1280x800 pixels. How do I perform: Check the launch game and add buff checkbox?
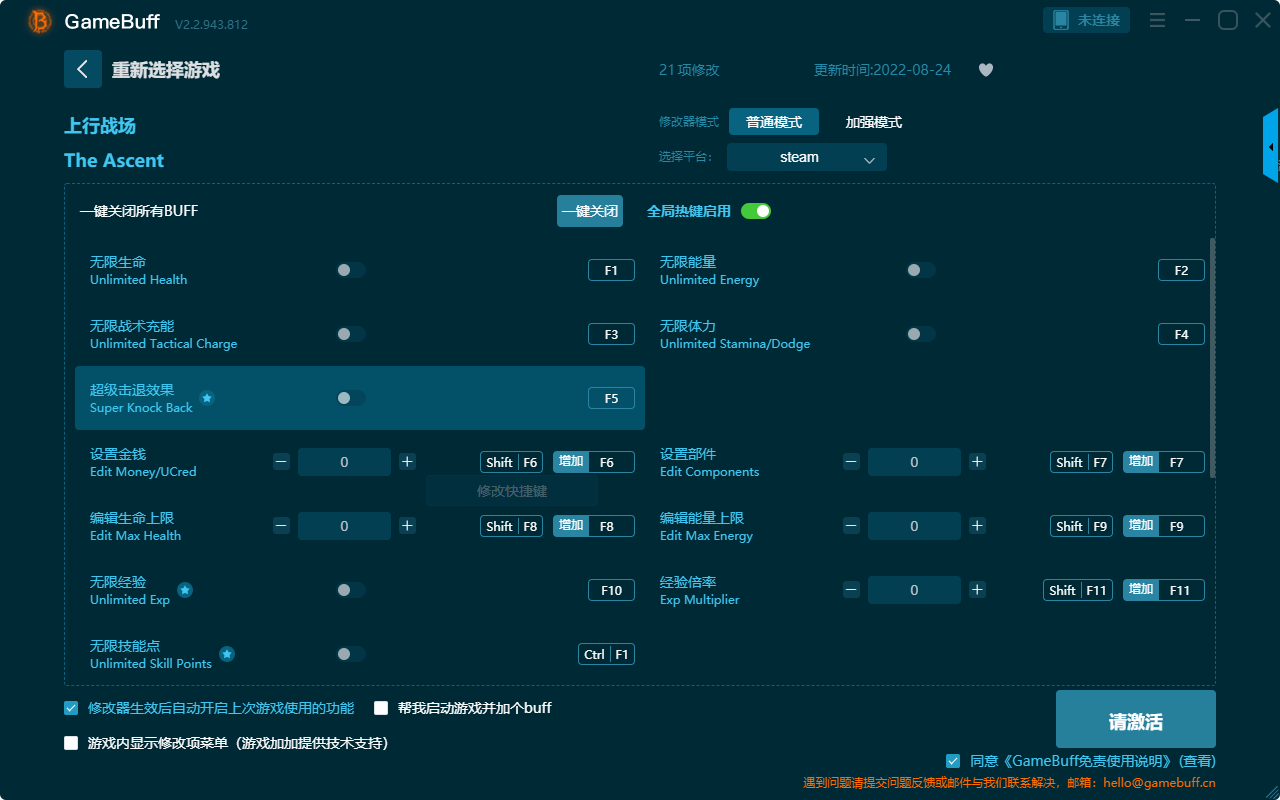coord(381,708)
